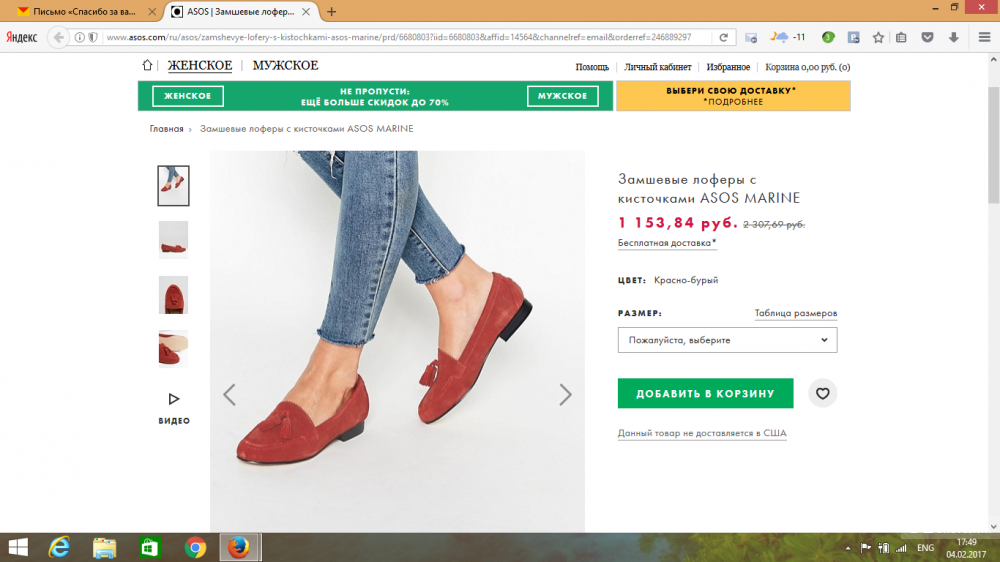1000x562 pixels.
Task: Click green extension icon in toolbar
Action: (x=828, y=37)
